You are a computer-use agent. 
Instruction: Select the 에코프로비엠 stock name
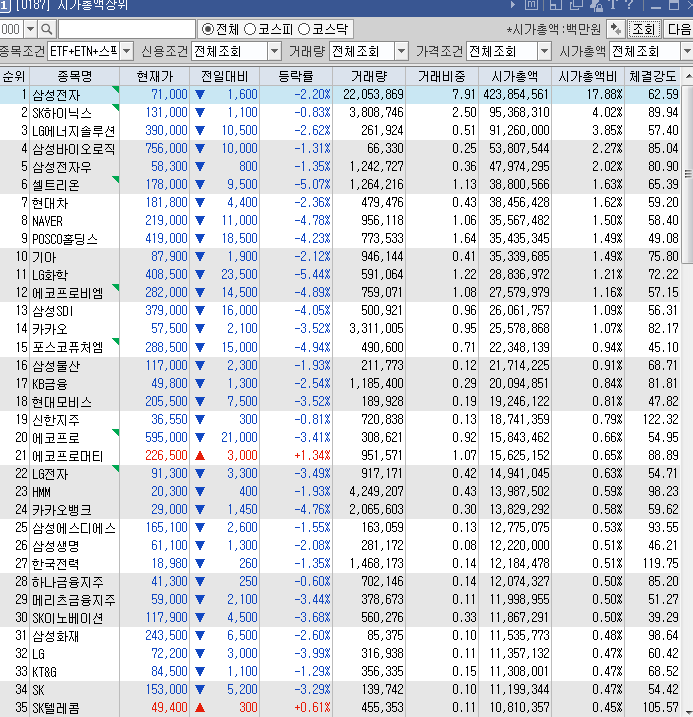tap(68, 293)
